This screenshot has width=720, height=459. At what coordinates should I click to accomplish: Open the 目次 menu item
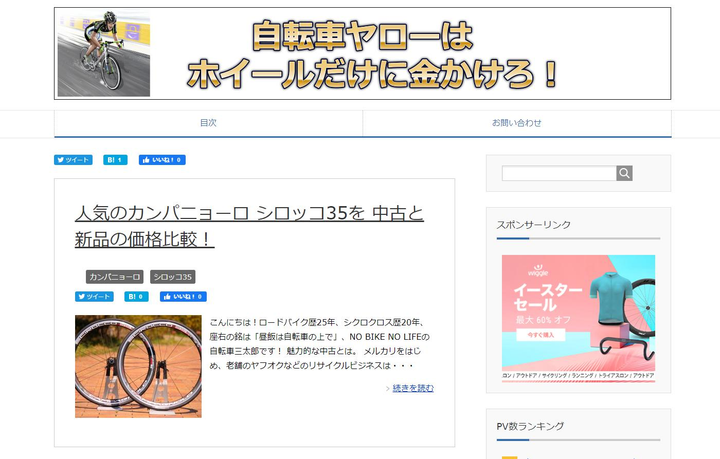point(208,123)
